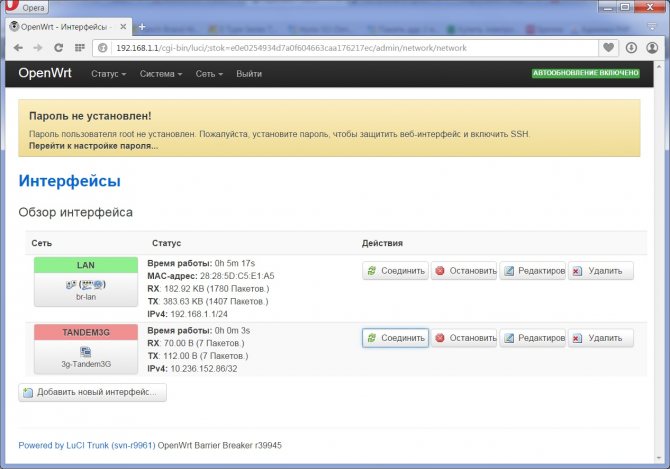Viewport: 670px width, 469px height.
Task: Open the Opera main menu button
Action: pyautogui.click(x=26, y=7)
